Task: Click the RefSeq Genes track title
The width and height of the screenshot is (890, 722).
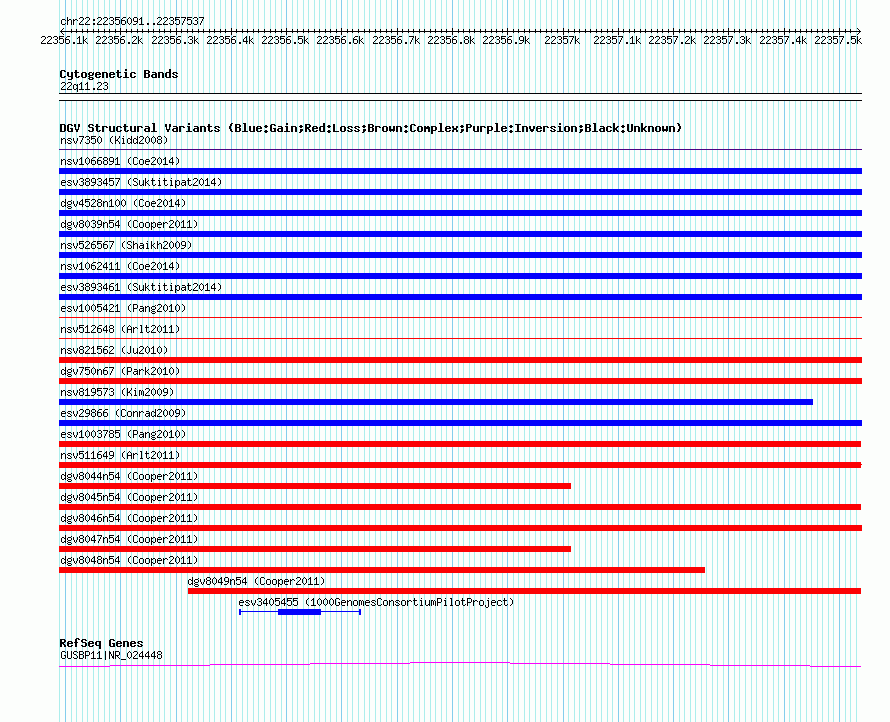Action: point(101,643)
